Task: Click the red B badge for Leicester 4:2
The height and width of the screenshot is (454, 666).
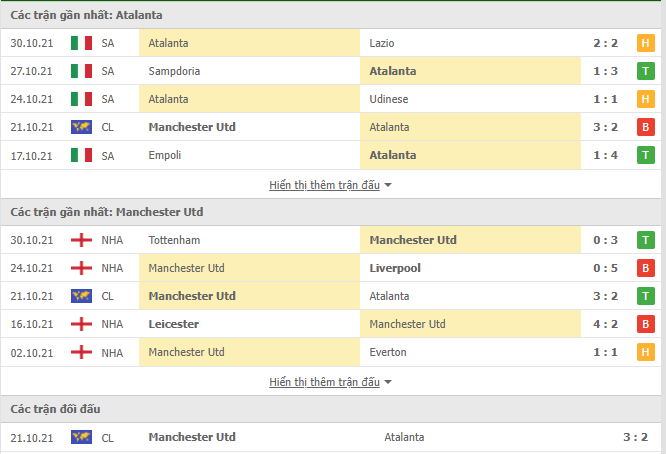Action: point(646,324)
